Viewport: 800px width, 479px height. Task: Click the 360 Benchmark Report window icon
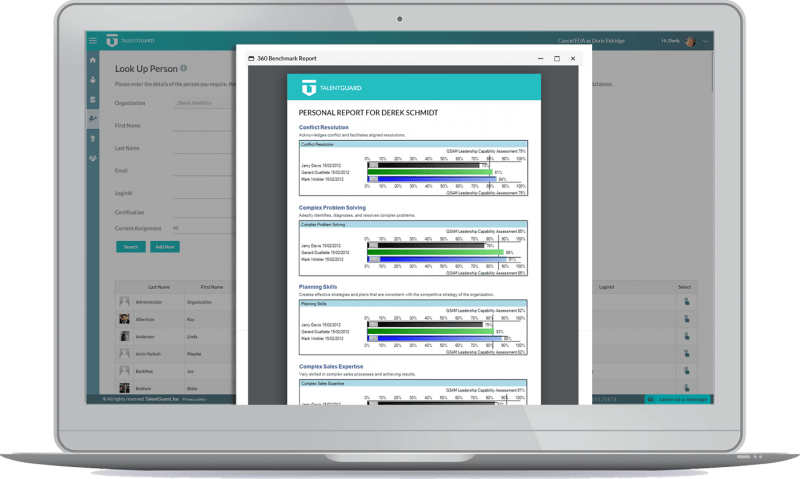(x=250, y=59)
